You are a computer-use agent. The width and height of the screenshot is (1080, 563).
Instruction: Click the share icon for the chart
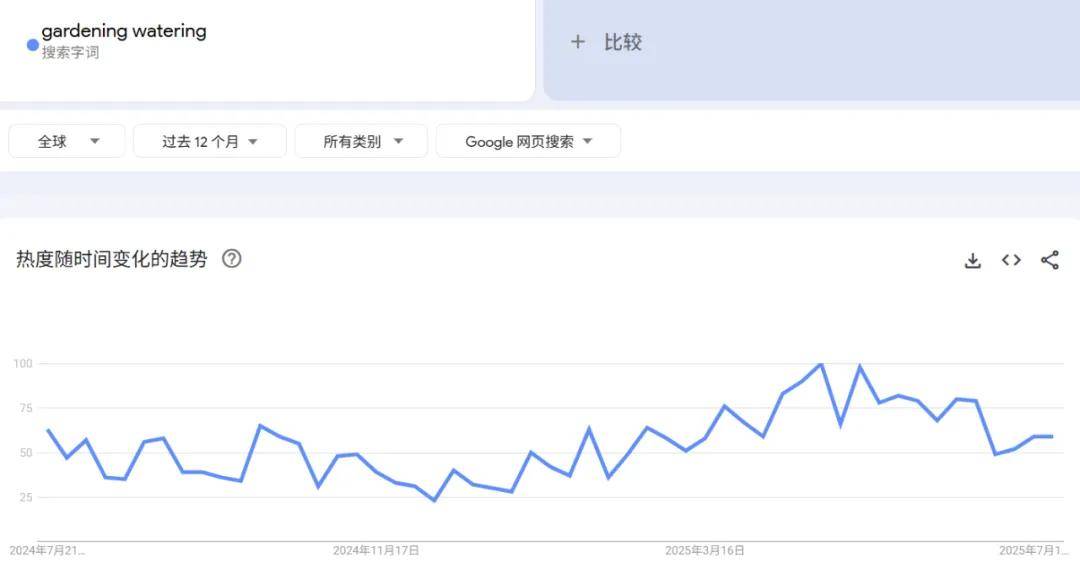1049,260
